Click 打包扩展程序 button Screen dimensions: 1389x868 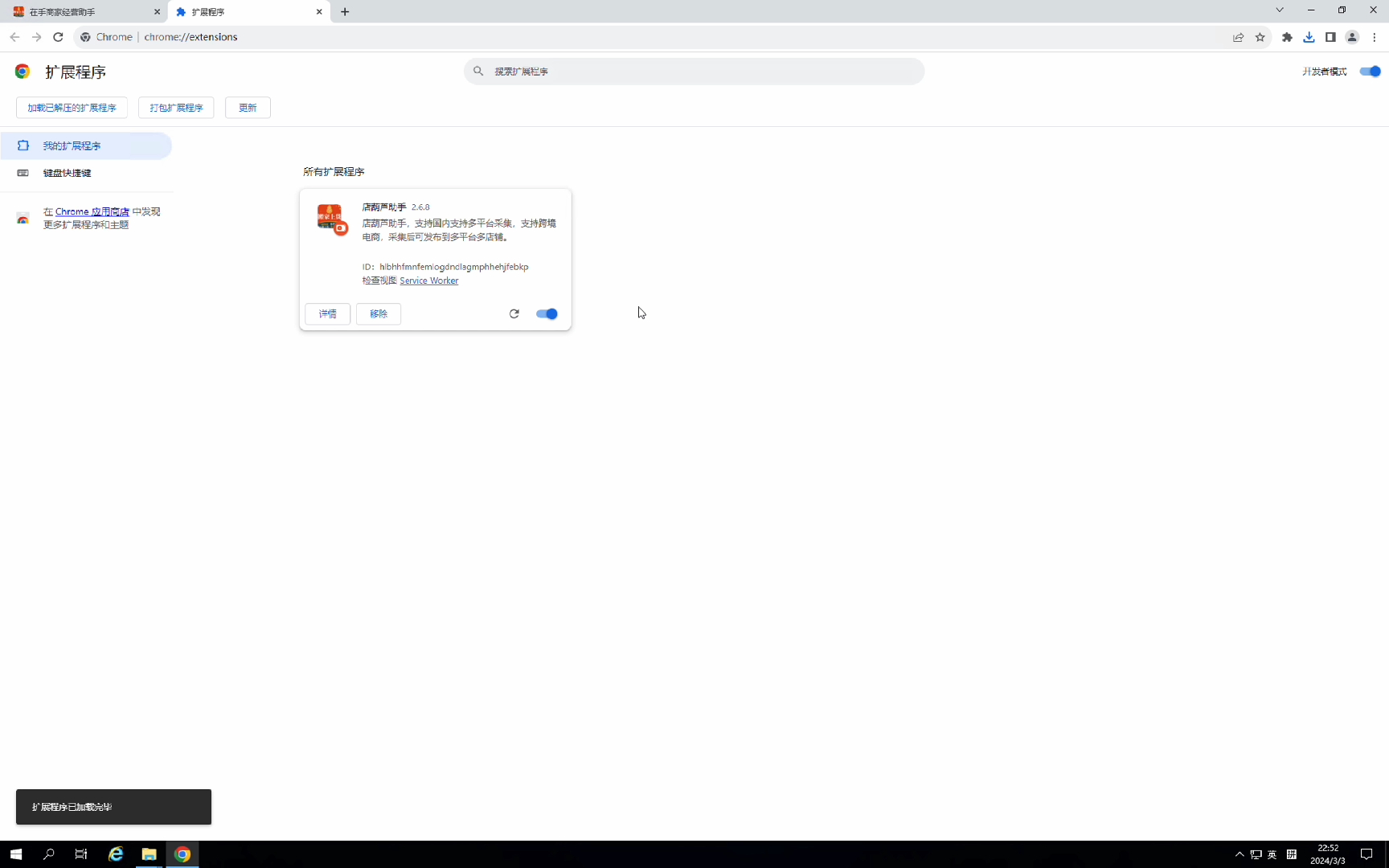coord(176,108)
